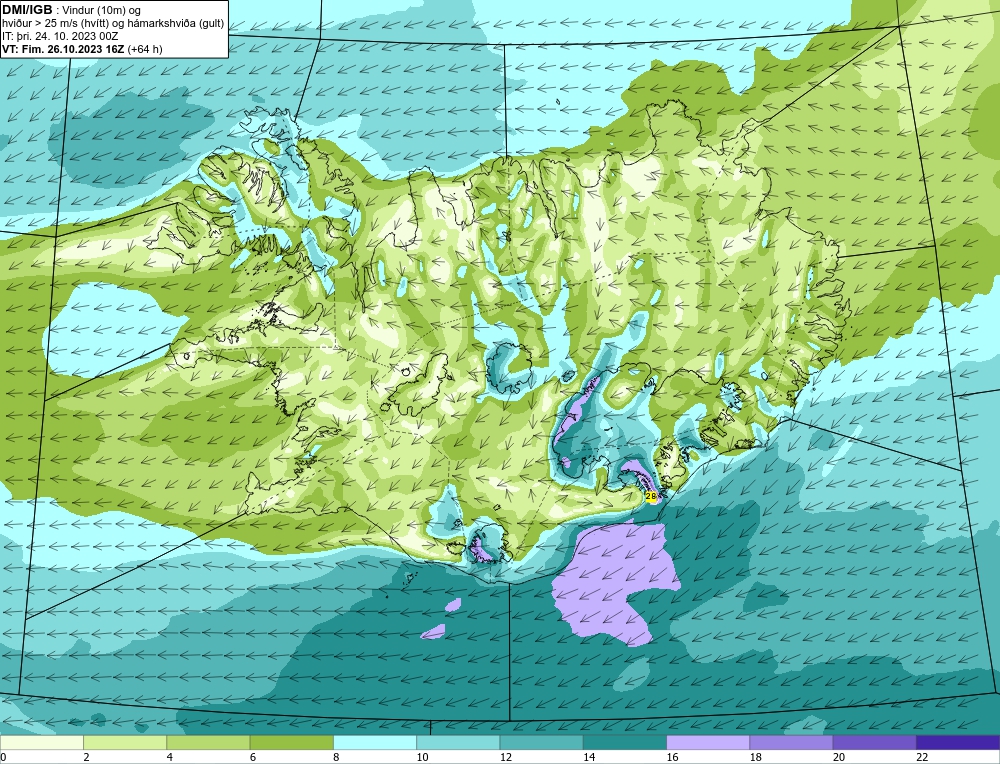Click the '8' label on the legend scale
The image size is (1000, 764).
click(335, 757)
